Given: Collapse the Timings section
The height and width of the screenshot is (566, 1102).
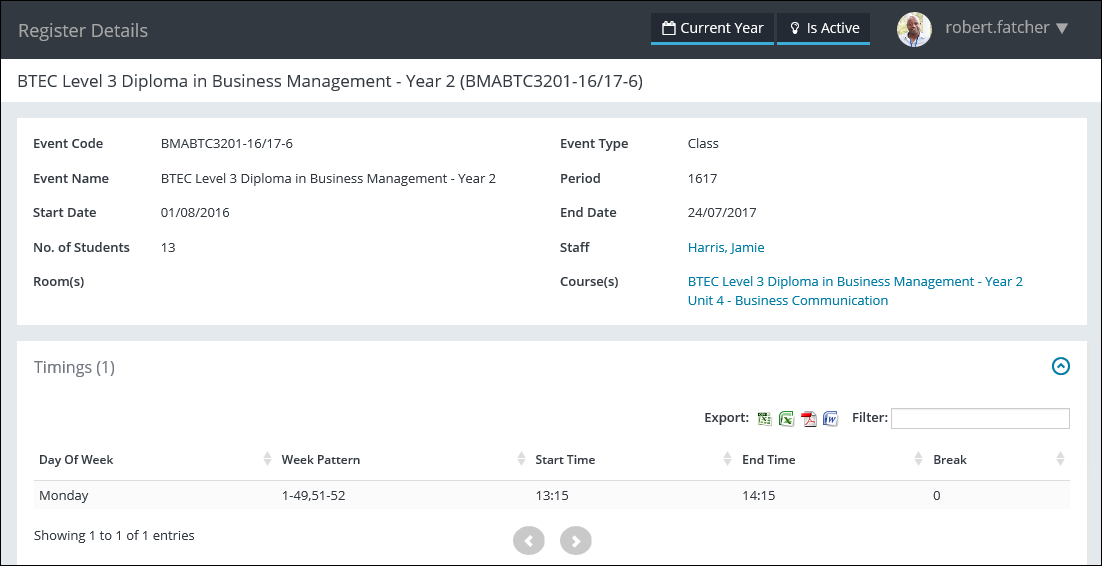Looking at the screenshot, I should [x=1061, y=367].
